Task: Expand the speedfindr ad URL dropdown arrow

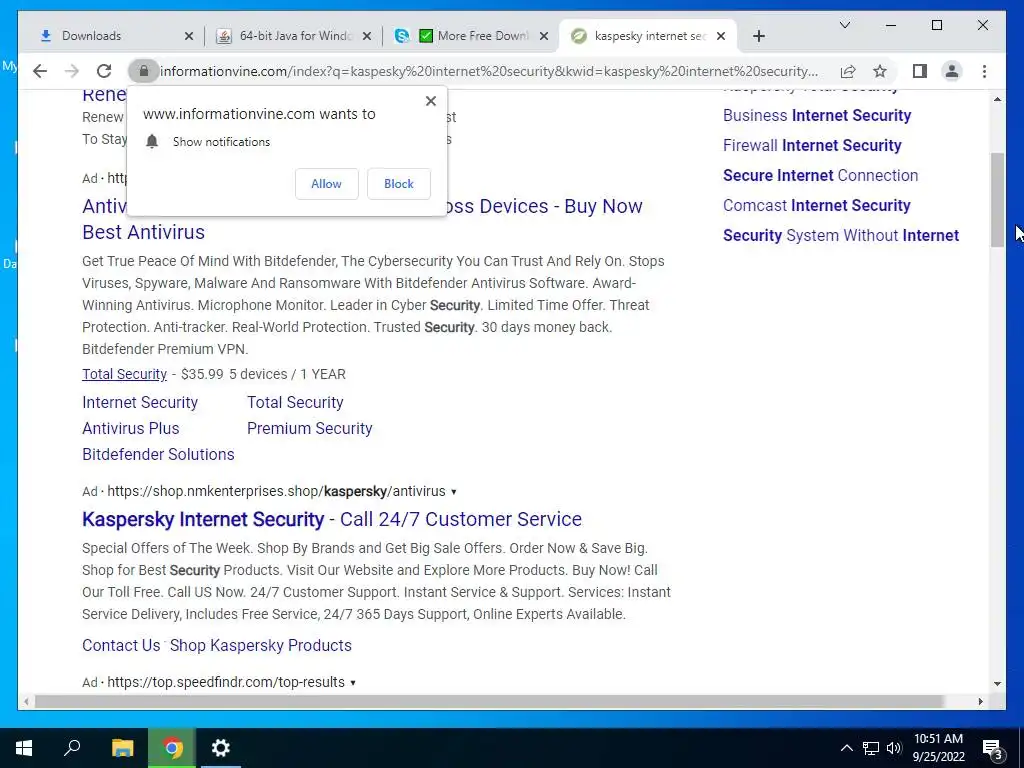Action: (x=353, y=682)
